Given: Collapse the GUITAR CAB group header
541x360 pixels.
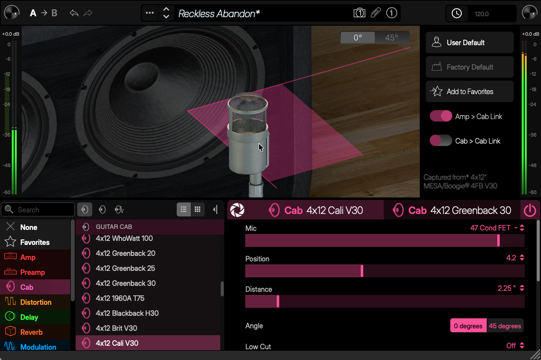Looking at the screenshot, I should [150, 227].
